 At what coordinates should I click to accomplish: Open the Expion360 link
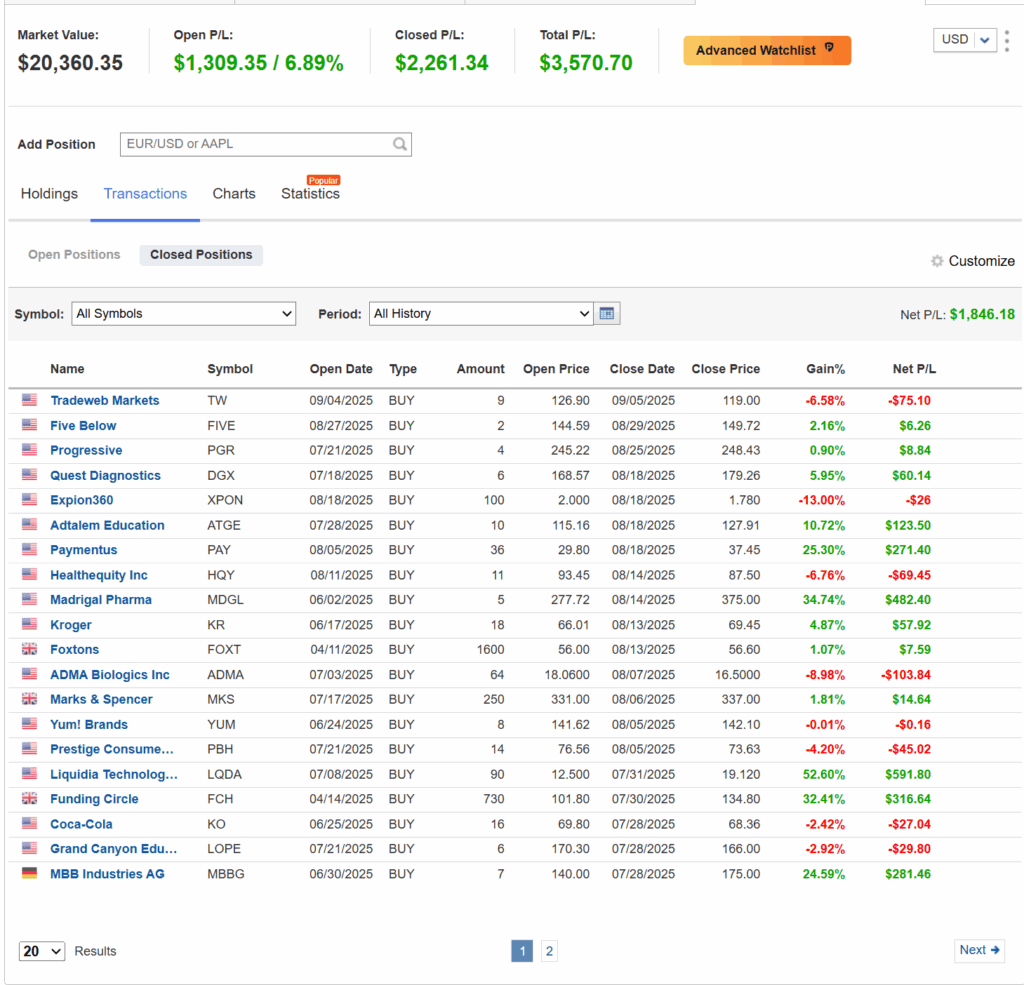click(x=82, y=500)
